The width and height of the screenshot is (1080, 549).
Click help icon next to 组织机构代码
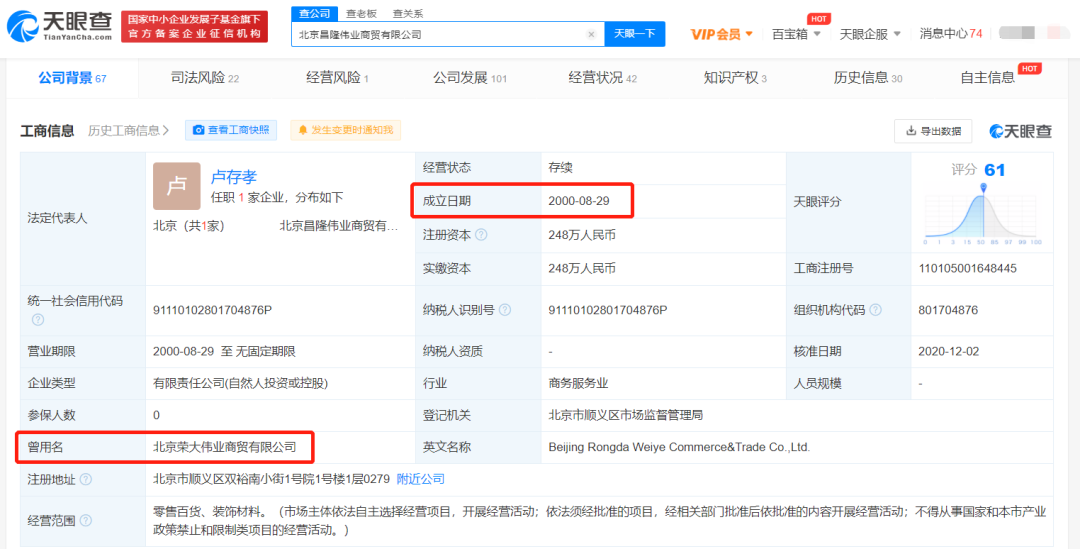click(876, 311)
